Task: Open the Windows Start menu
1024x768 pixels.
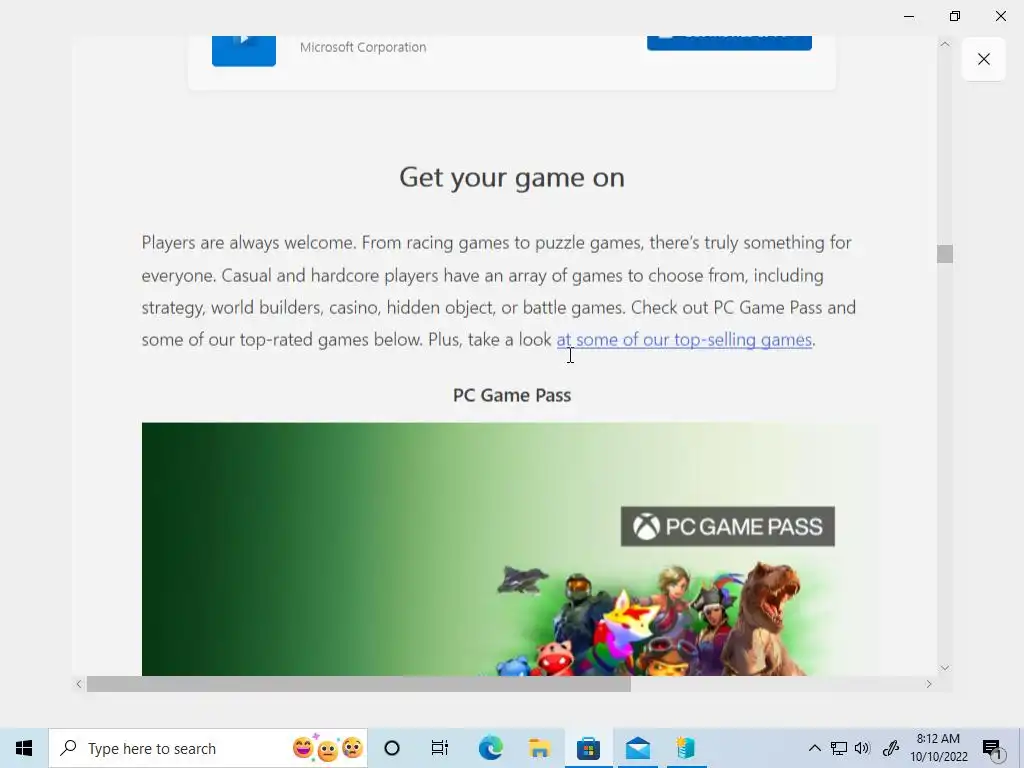Action: [x=24, y=748]
